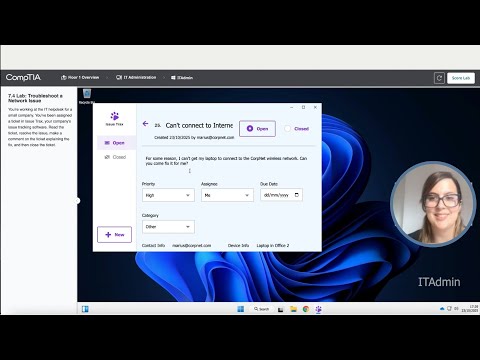Viewport: 480px width, 360px height.
Task: Expand the Priority dropdown set to High
Action: coord(168,195)
